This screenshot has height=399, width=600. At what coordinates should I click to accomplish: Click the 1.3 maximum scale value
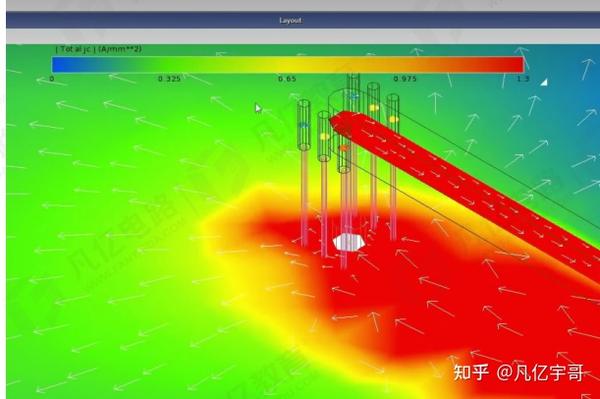(x=523, y=79)
